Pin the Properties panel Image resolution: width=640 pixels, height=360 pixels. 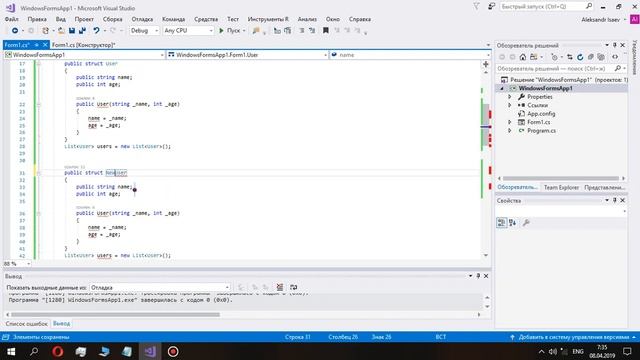click(x=615, y=200)
